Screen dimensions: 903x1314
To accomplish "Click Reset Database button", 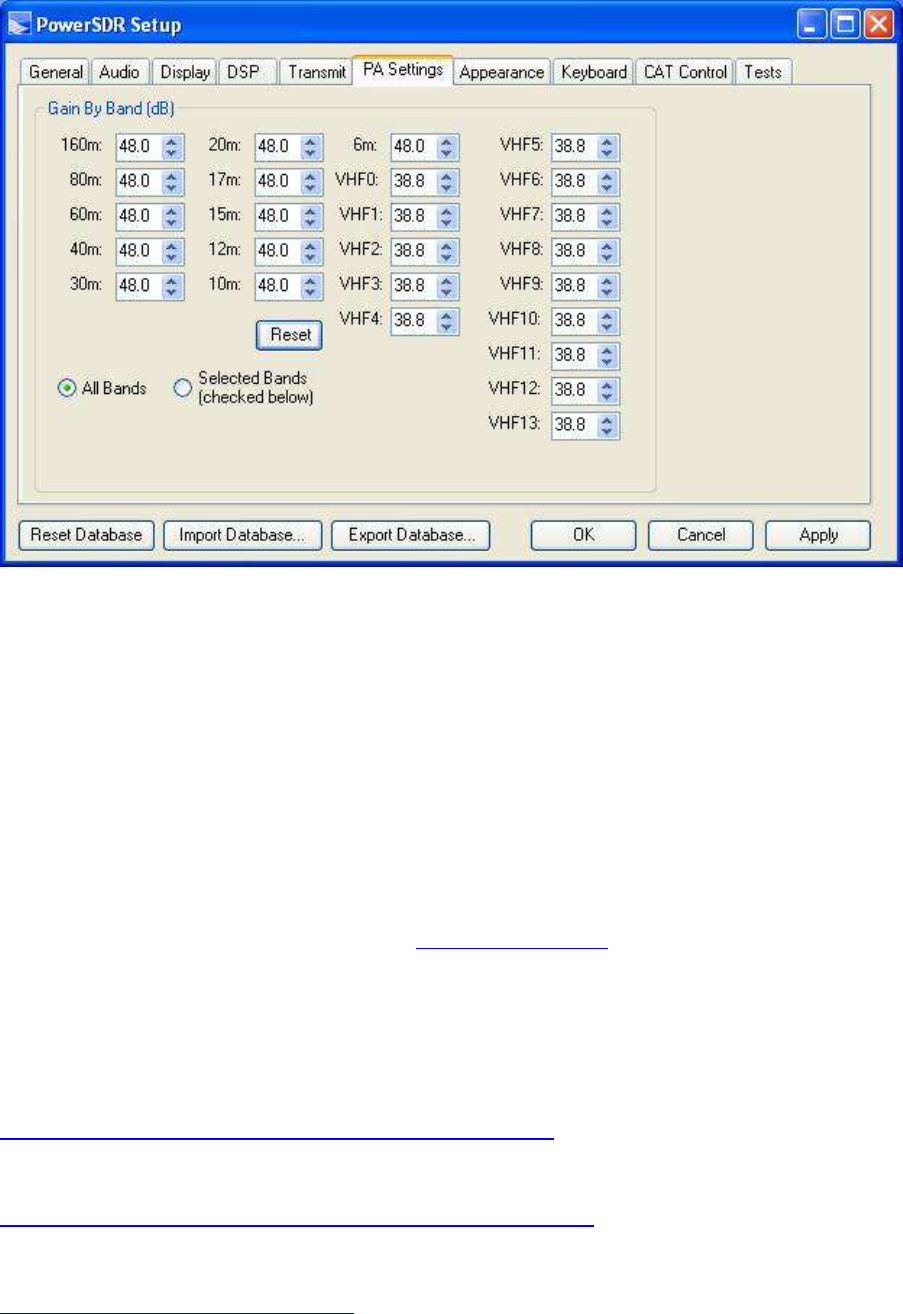I will 87,535.
